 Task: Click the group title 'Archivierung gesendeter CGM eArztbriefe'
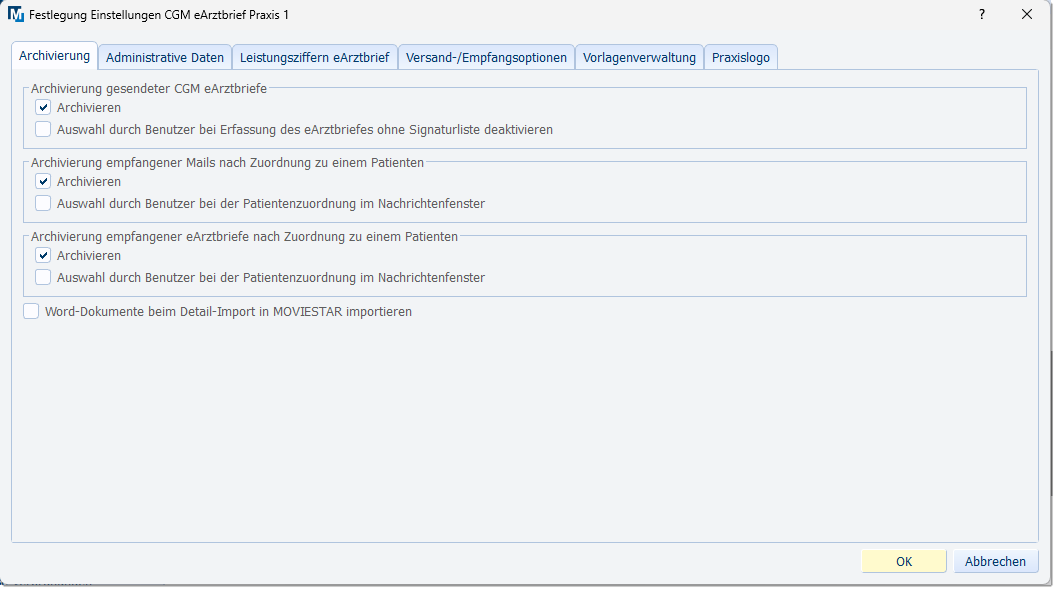click(x=149, y=88)
